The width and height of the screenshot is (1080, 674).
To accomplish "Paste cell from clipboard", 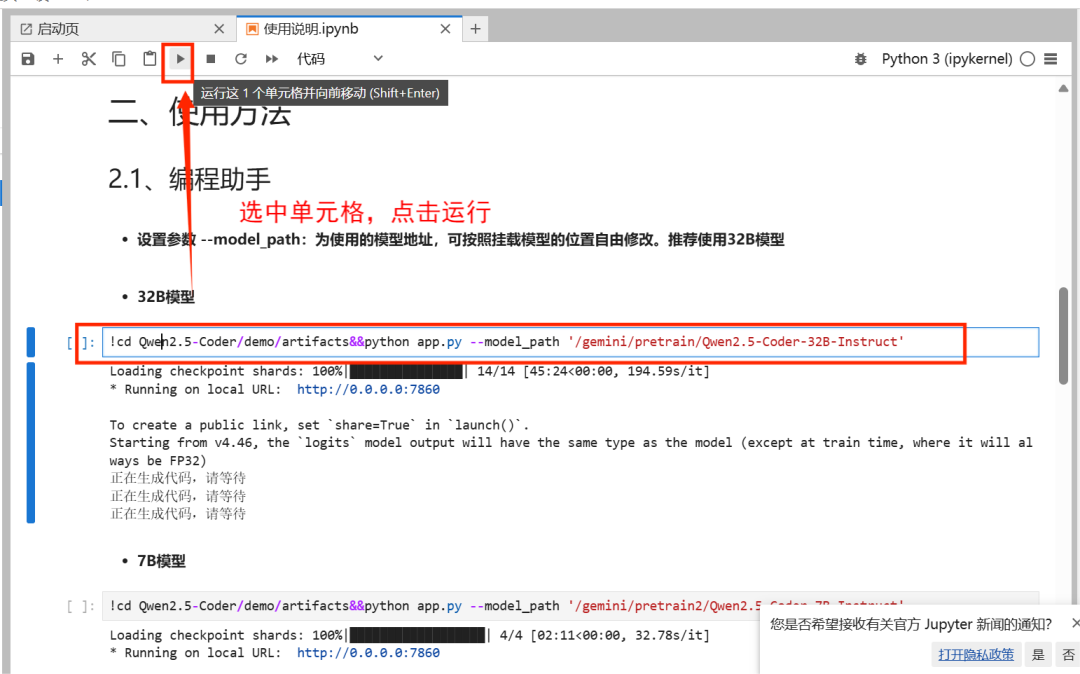I will (149, 59).
